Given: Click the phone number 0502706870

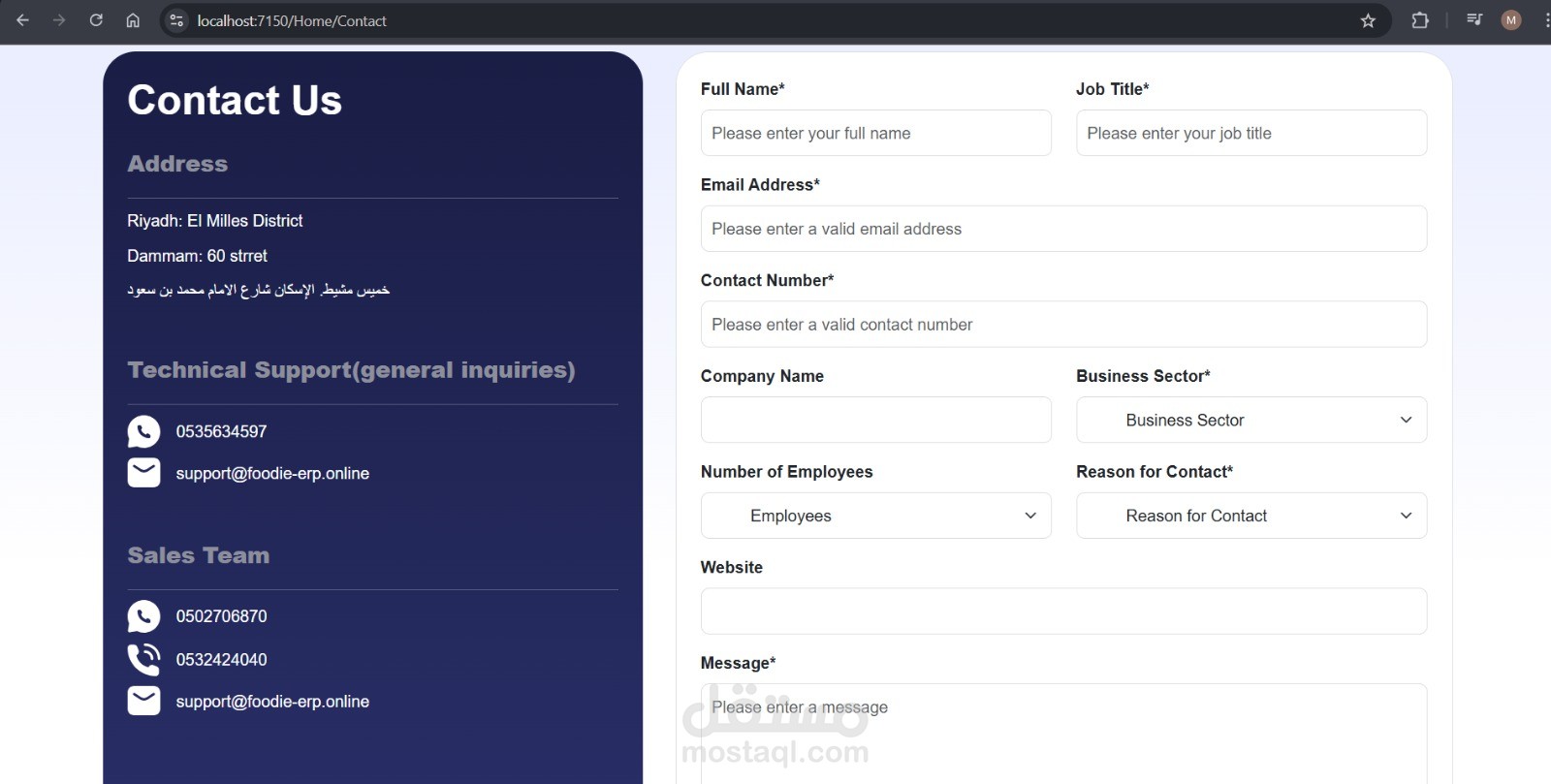Looking at the screenshot, I should [221, 616].
